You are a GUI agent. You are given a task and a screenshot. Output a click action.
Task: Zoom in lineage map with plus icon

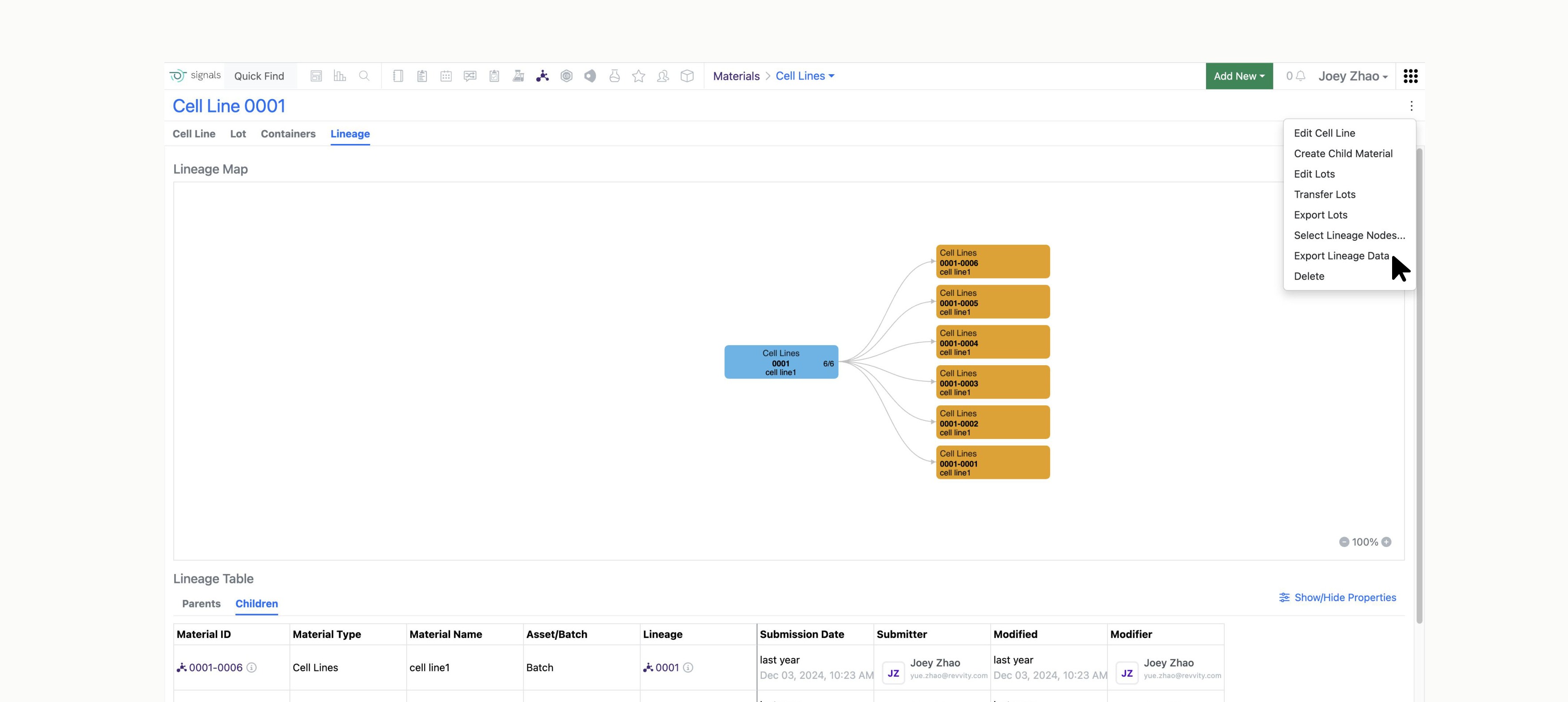(x=1387, y=542)
